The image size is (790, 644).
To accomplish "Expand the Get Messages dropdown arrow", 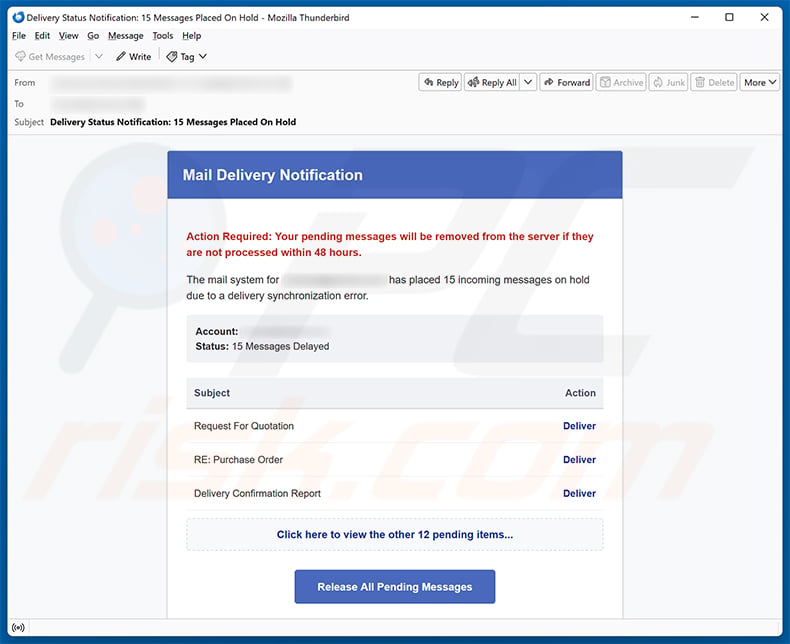I will (x=99, y=56).
